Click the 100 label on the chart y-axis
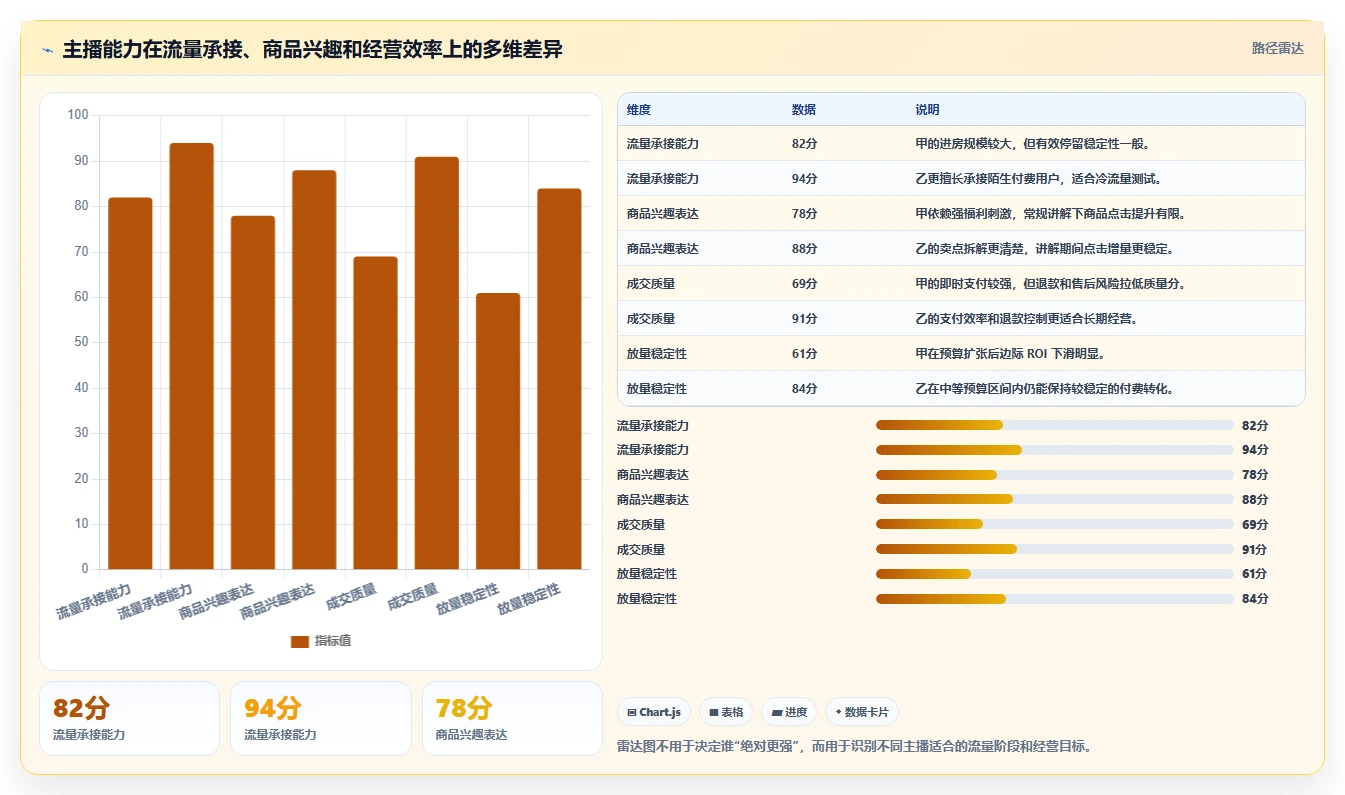The height and width of the screenshot is (795, 1345). click(x=78, y=115)
